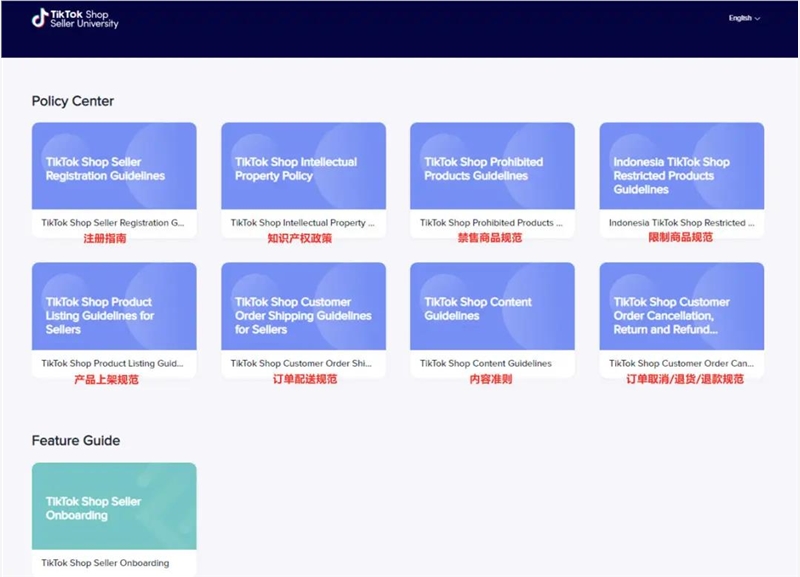The image size is (800, 577).
Task: Click the TikTok Shop Seller Onboarding caption
Action: [x=105, y=563]
